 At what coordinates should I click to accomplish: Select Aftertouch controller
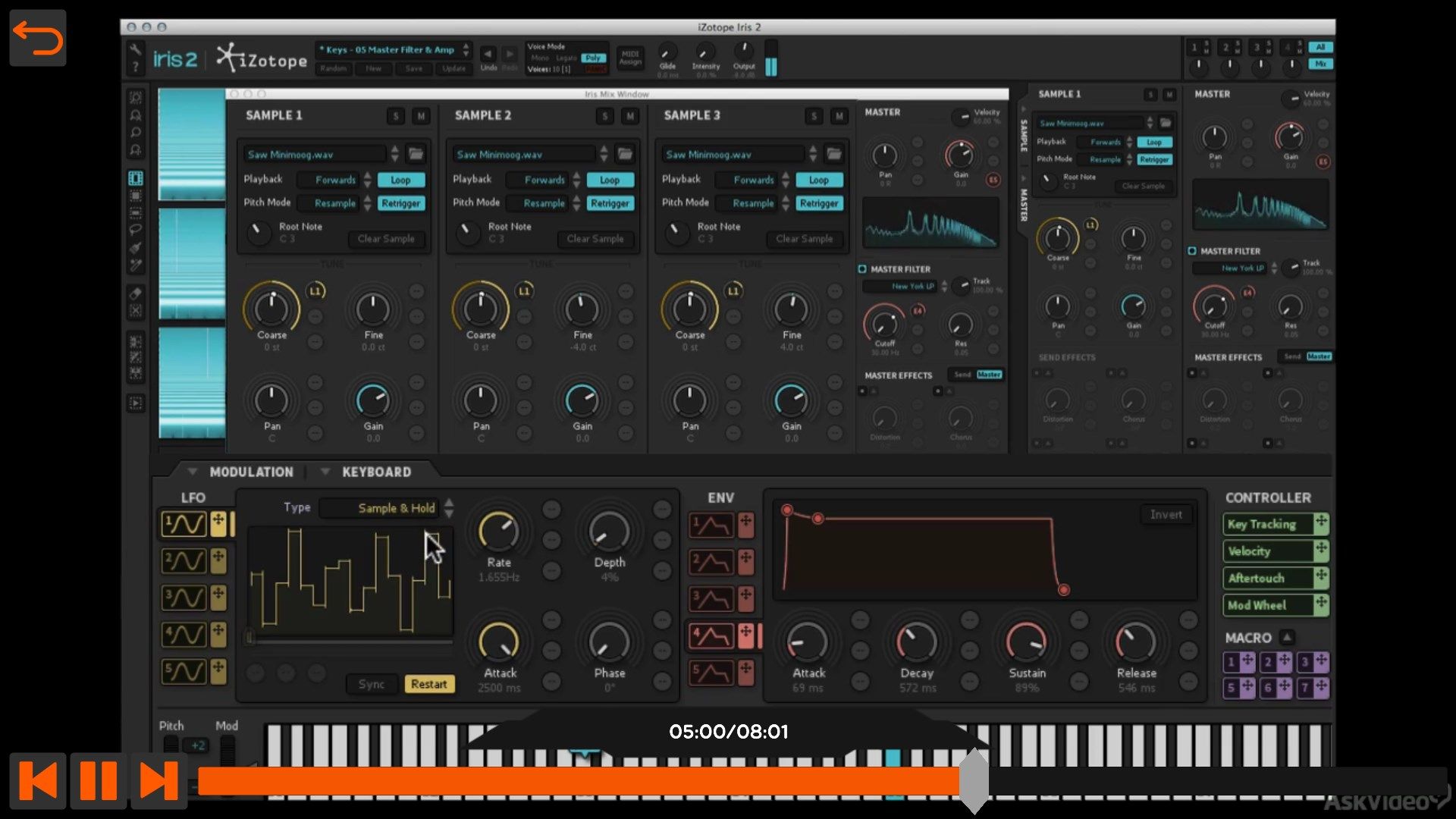tap(1267, 578)
